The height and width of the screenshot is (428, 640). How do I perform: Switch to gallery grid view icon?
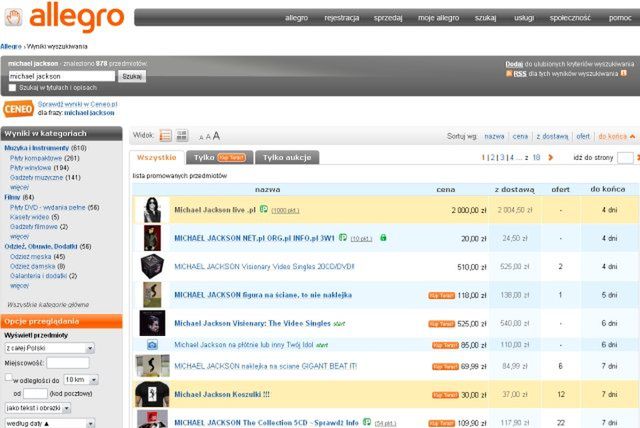click(182, 135)
